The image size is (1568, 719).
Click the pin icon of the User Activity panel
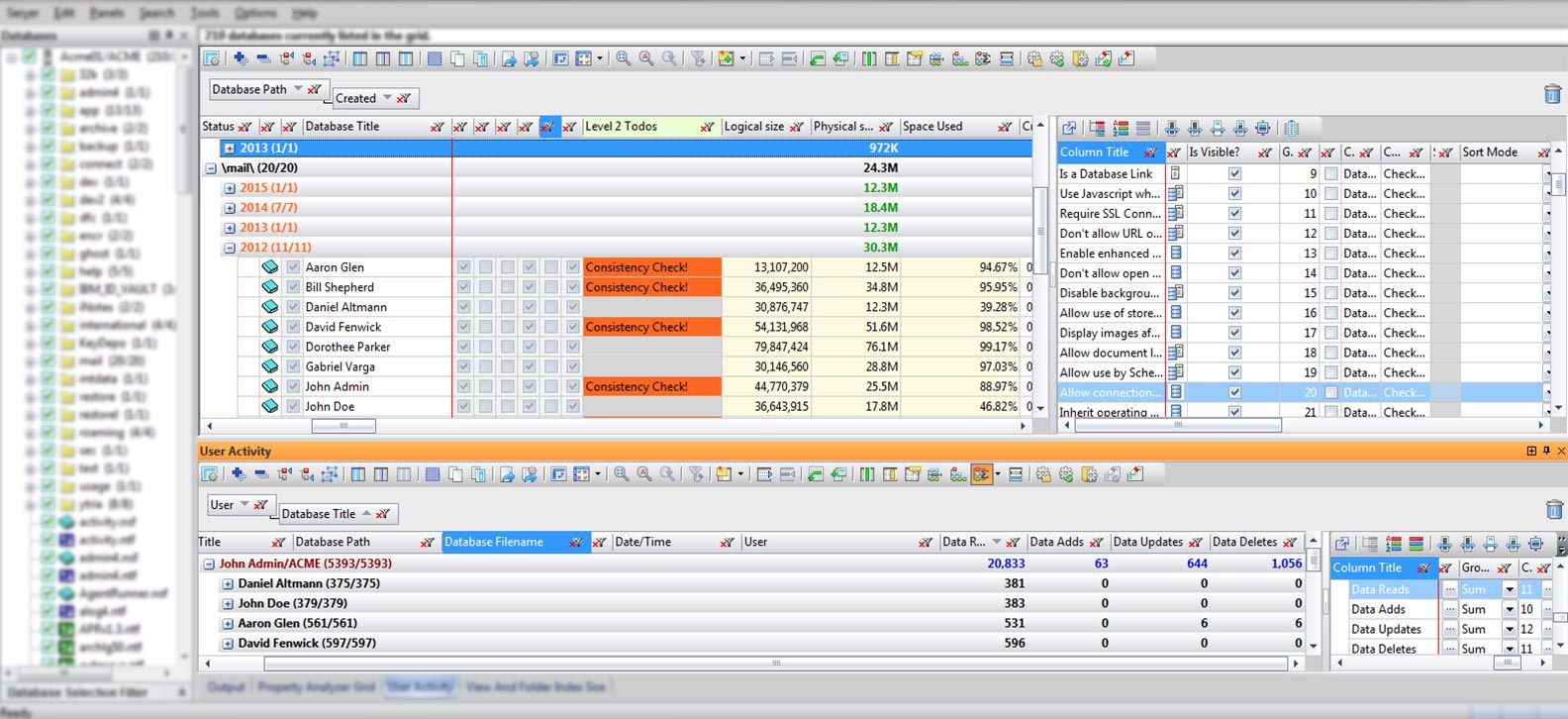coord(1547,451)
